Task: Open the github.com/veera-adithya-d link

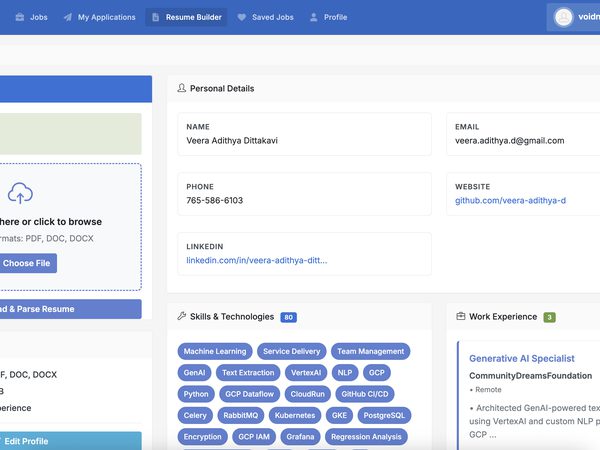Action: pos(510,201)
